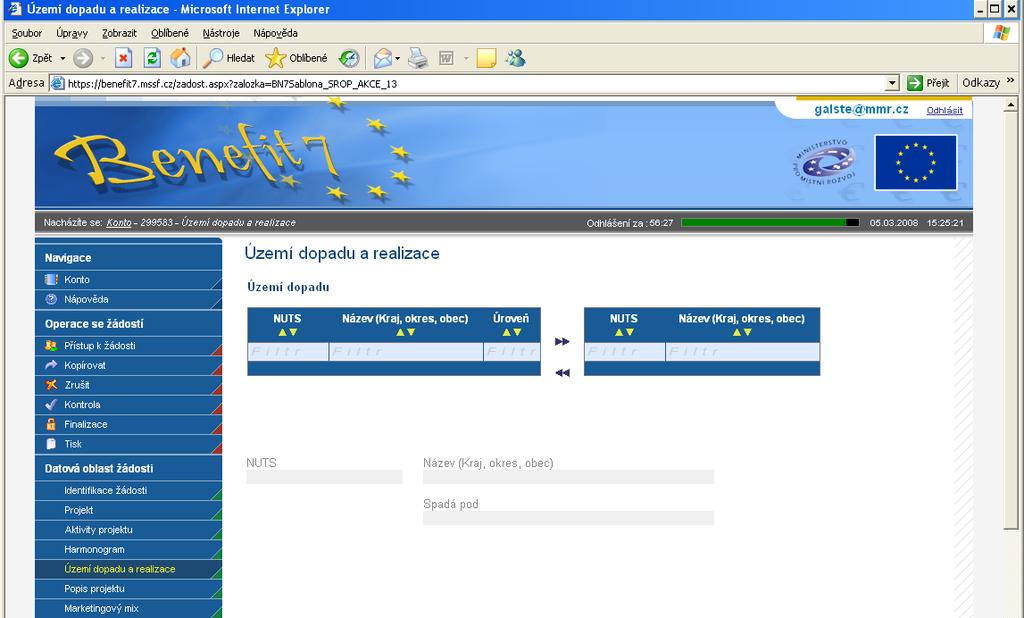Open Projekt section in sidebar
1024x618 pixels.
[x=129, y=510]
